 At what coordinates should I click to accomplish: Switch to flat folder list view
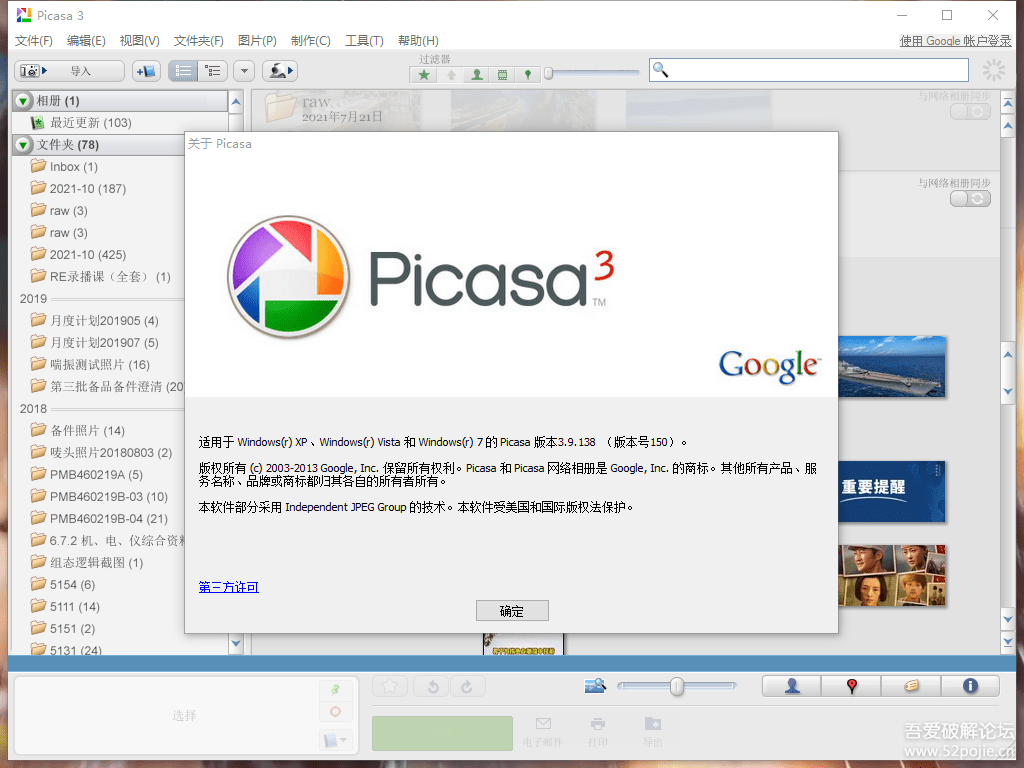pyautogui.click(x=183, y=71)
